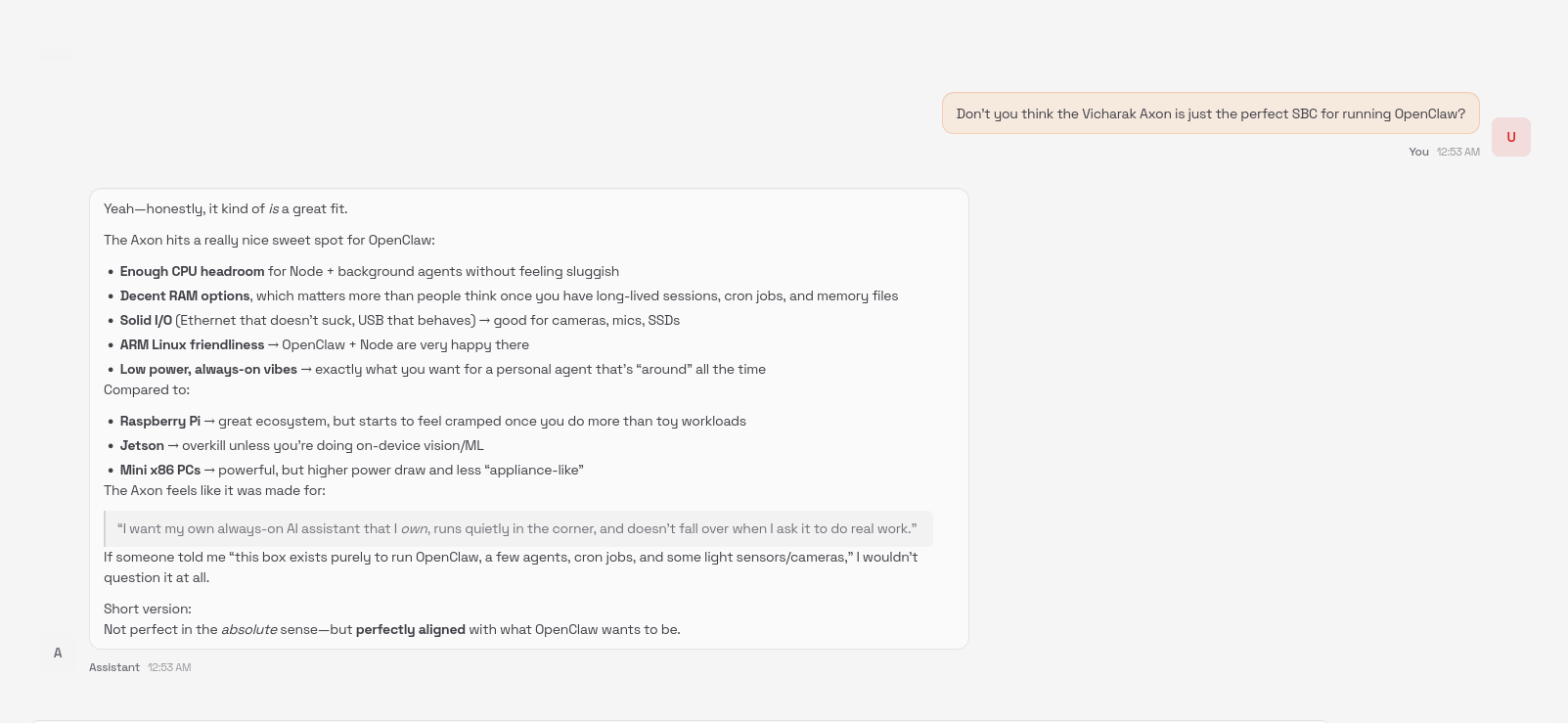1568x723 pixels.
Task: Click the "perfectly aligned" bold phrase
Action: [410, 629]
